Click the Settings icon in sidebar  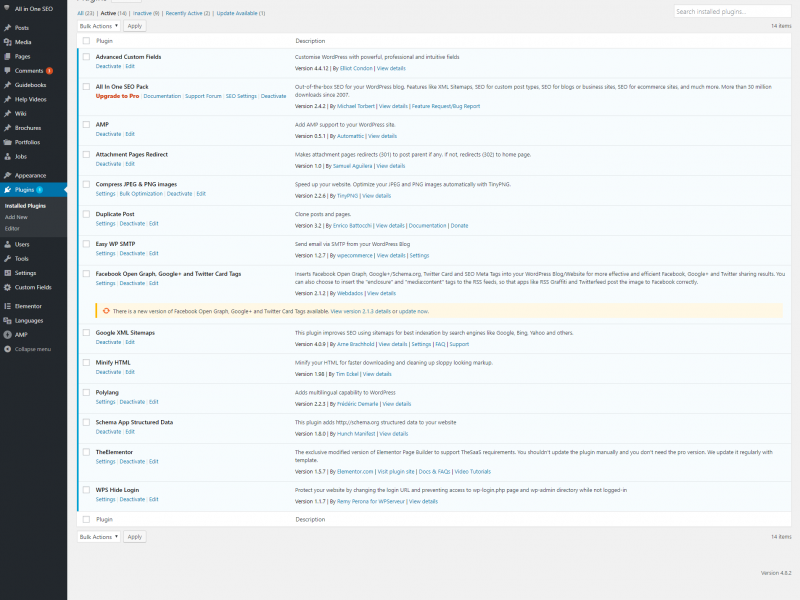[x=7, y=272]
